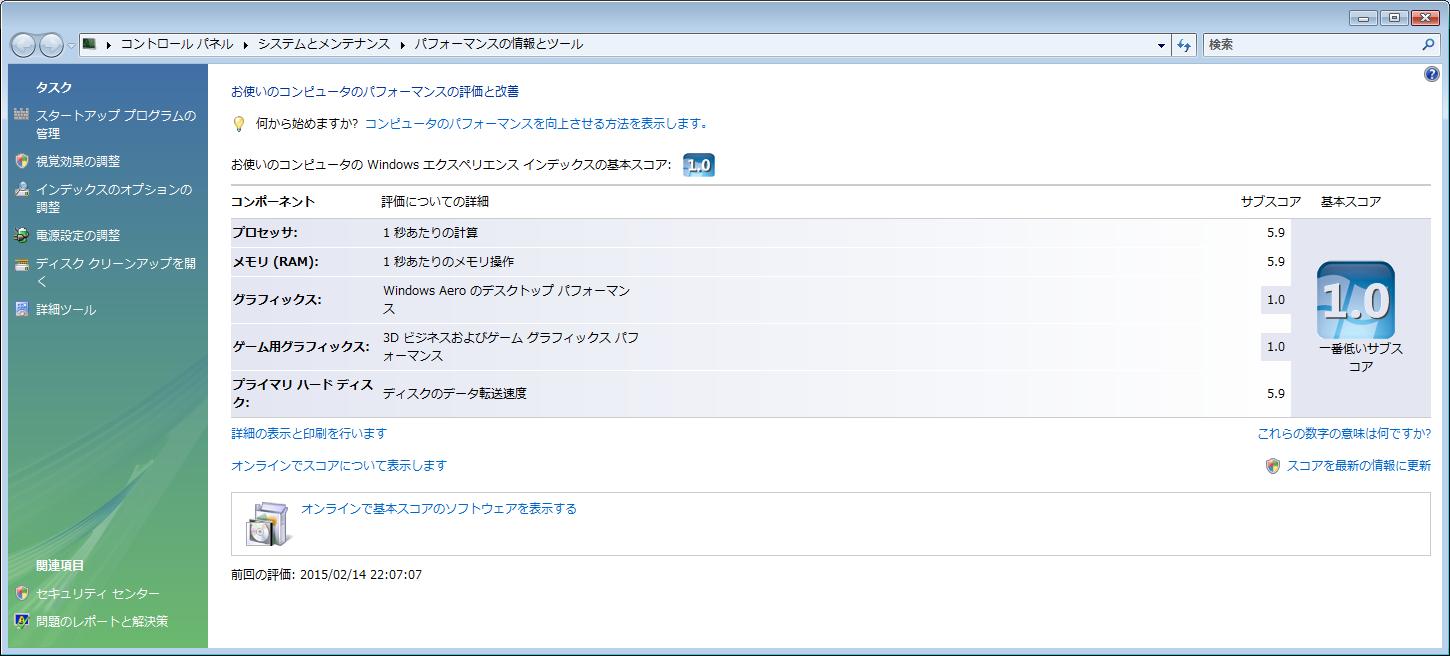The image size is (1450, 656).
Task: Open セキュリティ センター related link
Action: (x=98, y=594)
